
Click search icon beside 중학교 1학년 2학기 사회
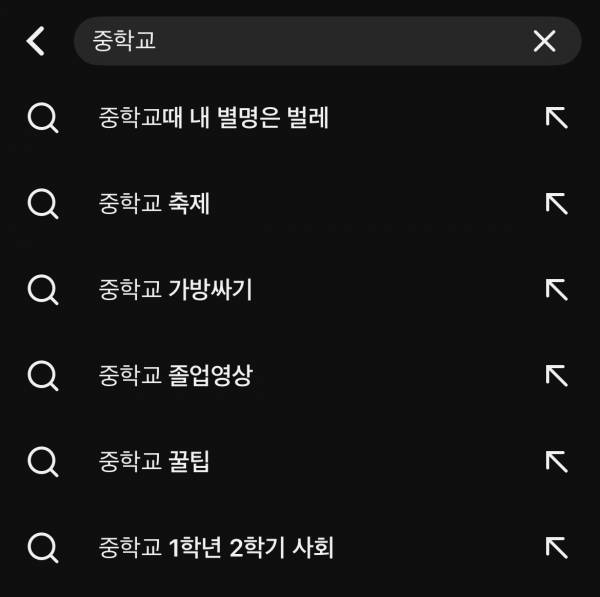[42, 548]
